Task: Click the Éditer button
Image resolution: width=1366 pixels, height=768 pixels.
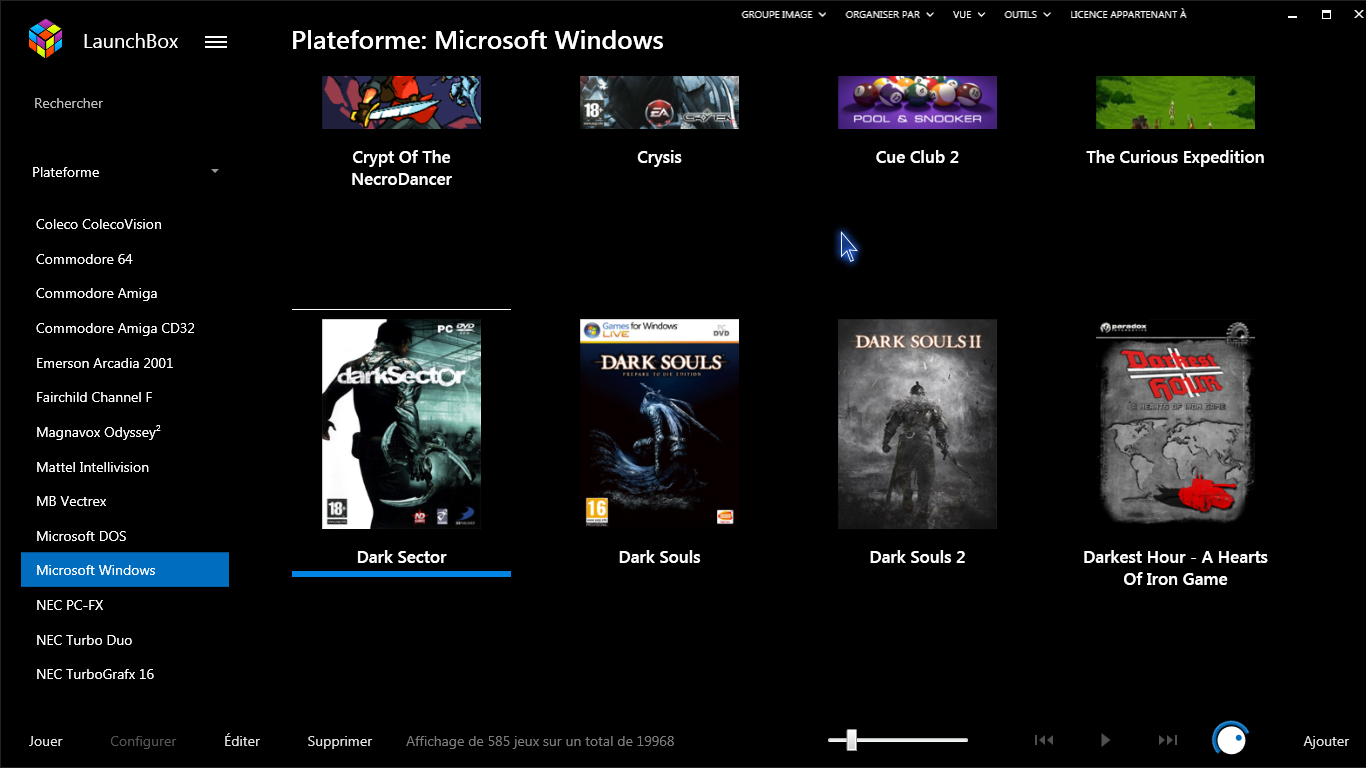Action: 242,741
